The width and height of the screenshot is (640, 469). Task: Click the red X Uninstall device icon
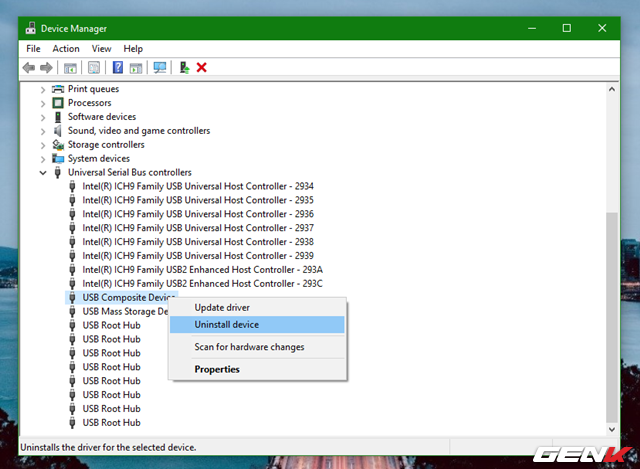pyautogui.click(x=202, y=67)
